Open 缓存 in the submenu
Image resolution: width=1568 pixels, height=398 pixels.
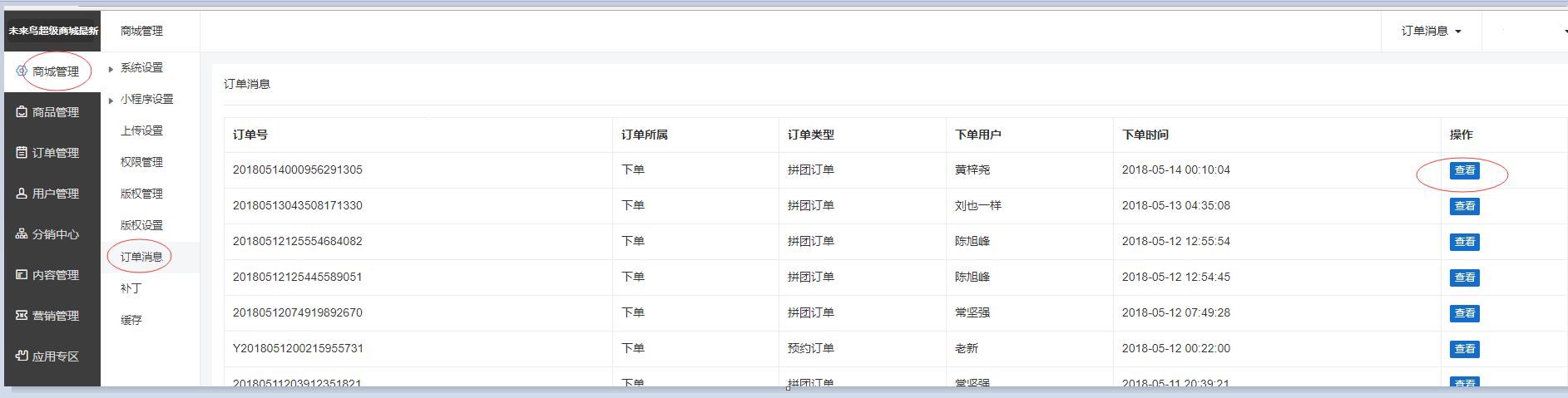[x=131, y=320]
